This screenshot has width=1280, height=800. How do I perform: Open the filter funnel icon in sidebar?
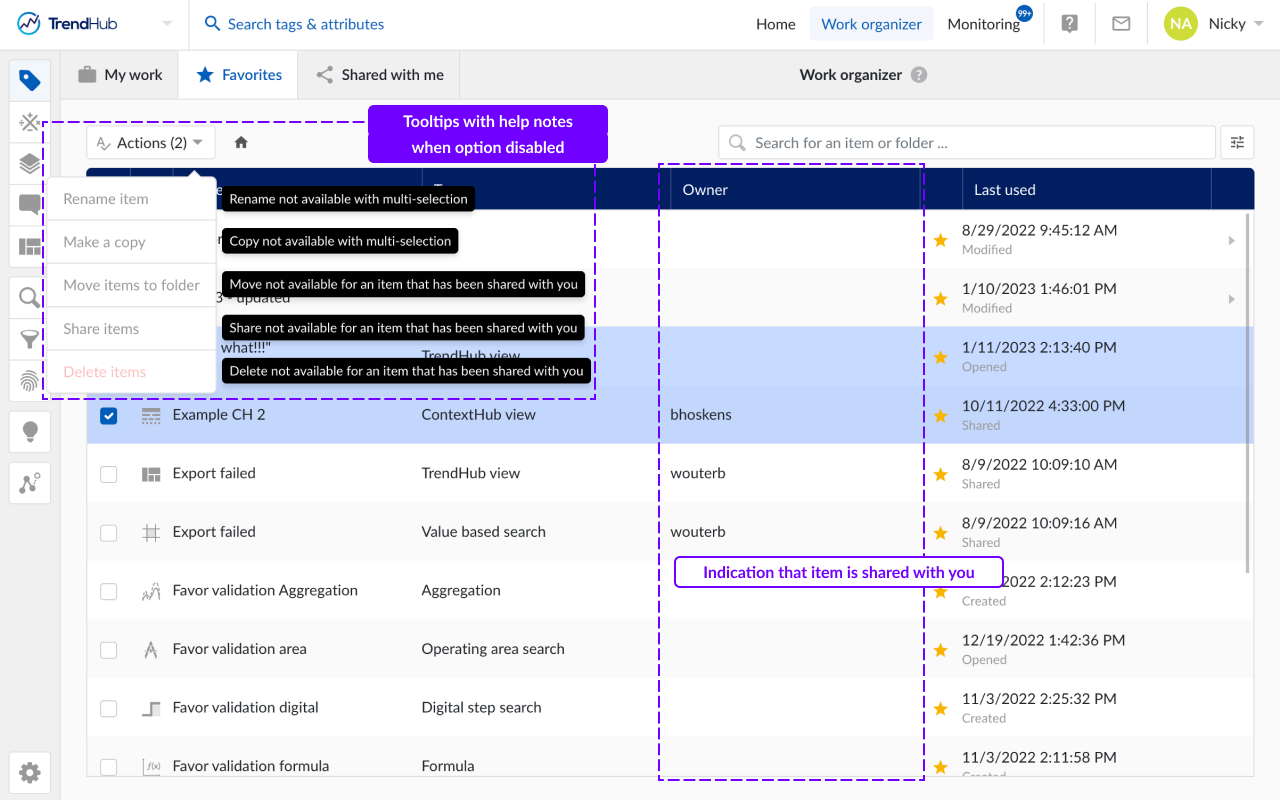(x=30, y=340)
